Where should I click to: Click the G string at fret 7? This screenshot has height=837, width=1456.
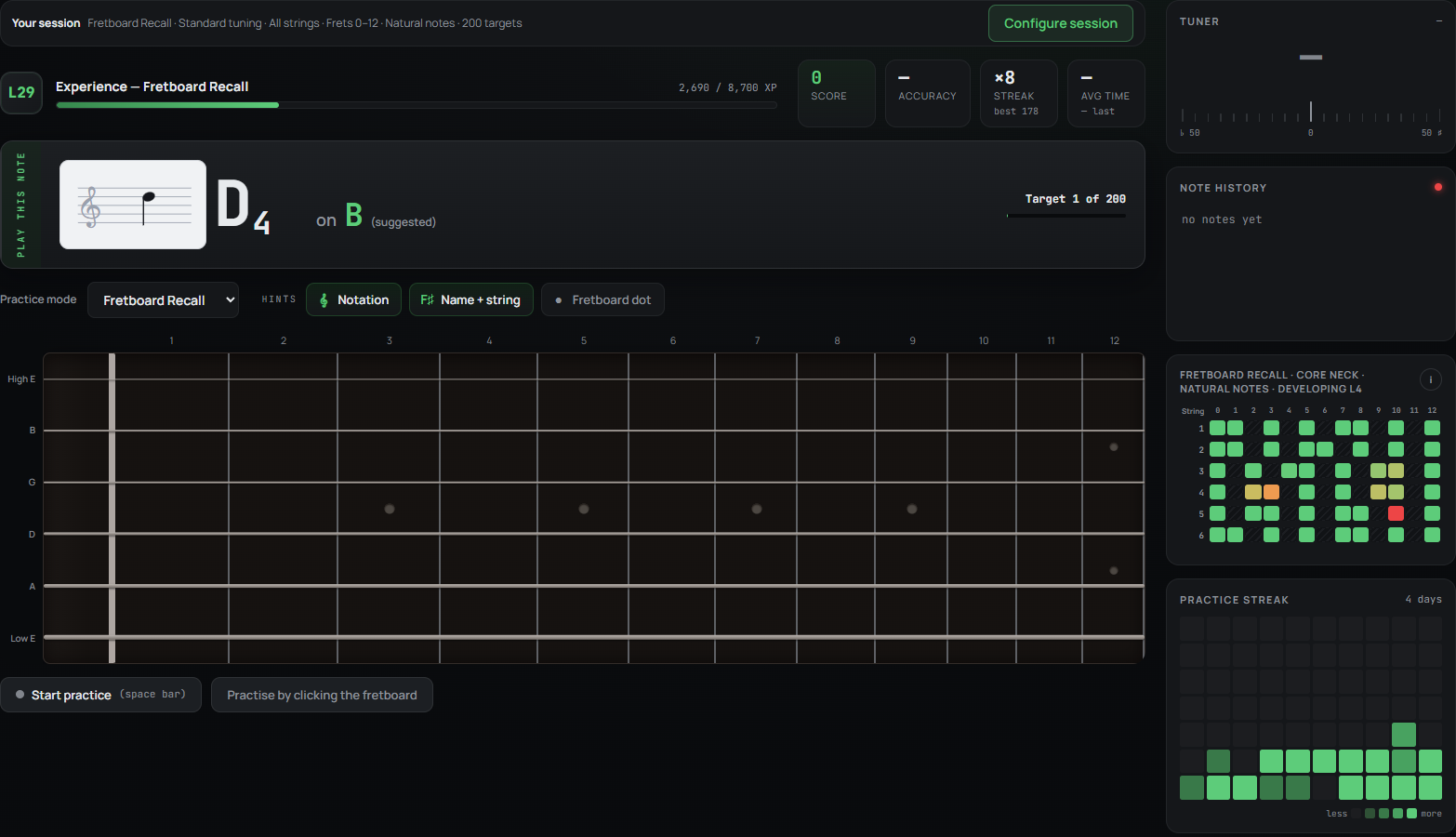[756, 482]
